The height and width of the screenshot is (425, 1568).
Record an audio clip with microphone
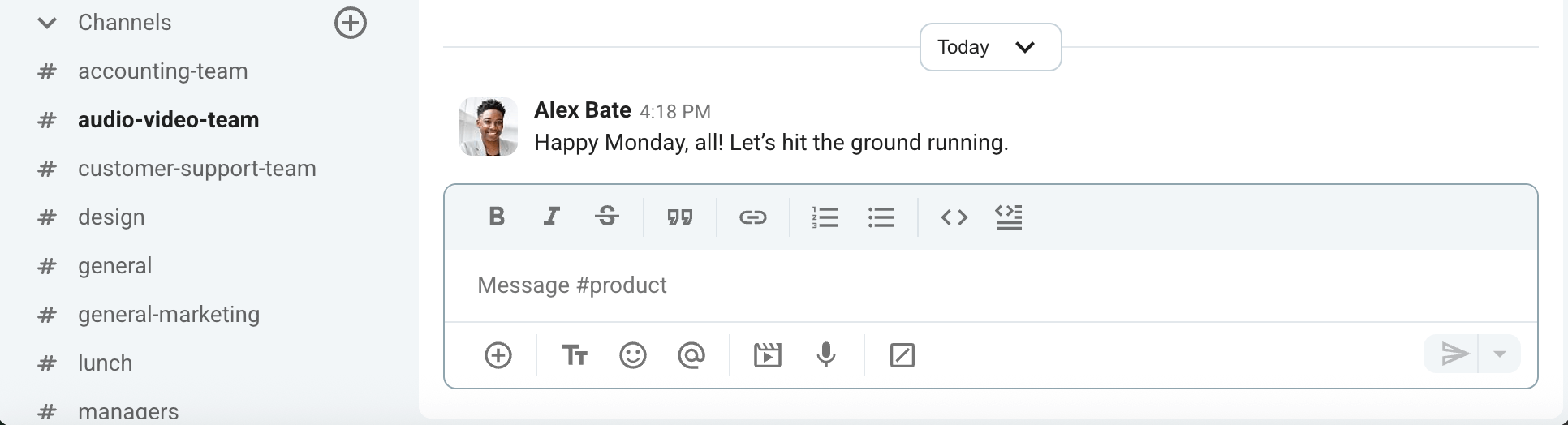point(826,355)
